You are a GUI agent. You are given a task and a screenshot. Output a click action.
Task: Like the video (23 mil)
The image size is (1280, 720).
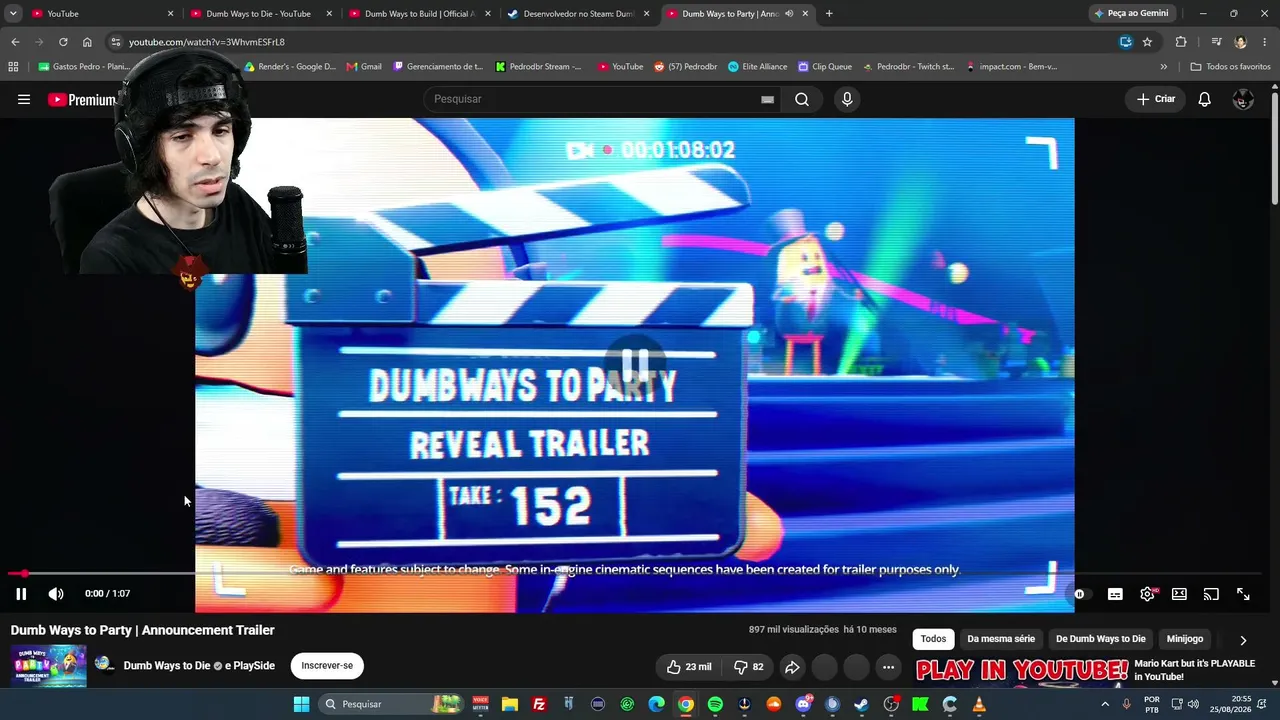[689, 667]
